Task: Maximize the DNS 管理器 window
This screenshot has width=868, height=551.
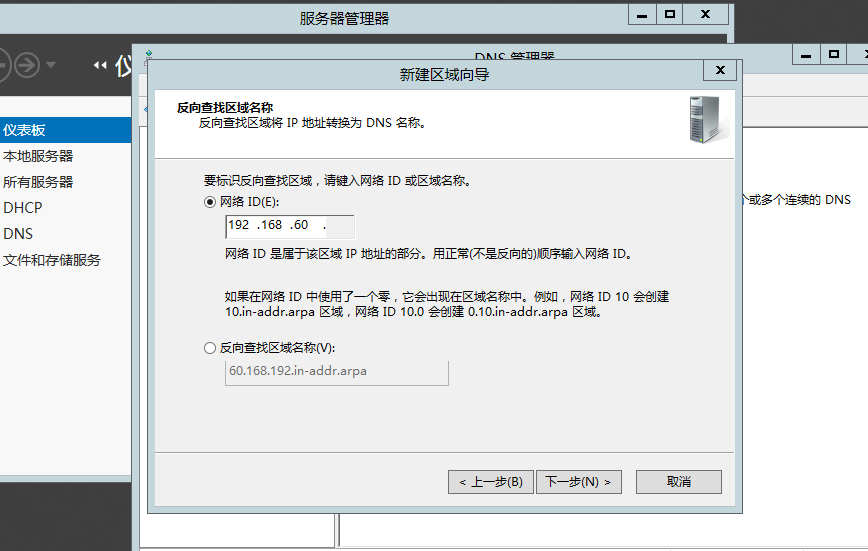Action: point(834,55)
